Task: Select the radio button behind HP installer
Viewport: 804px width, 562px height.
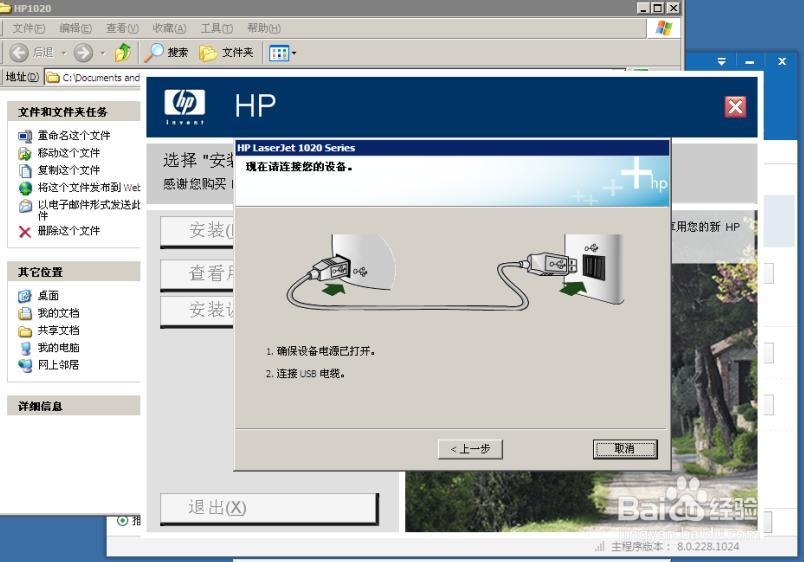Action: coord(122,520)
